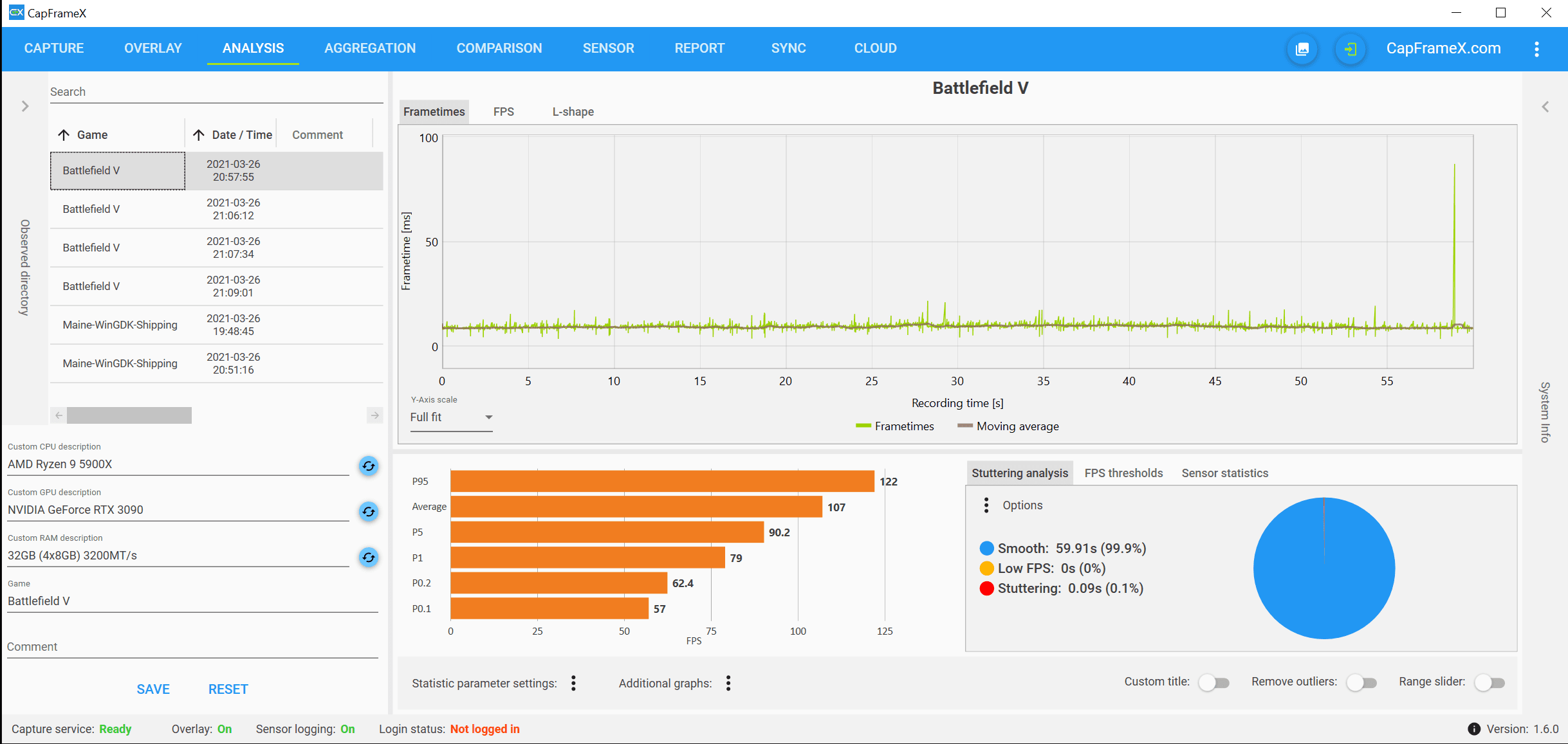Open the COMPARISON tab
The image size is (1568, 744).
tap(499, 48)
